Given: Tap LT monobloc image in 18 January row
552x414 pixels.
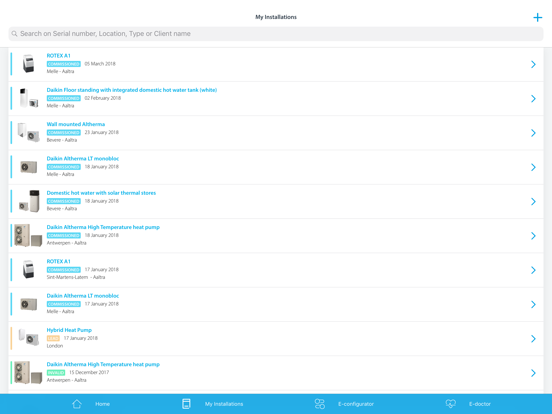Looking at the screenshot, I should pos(29,167).
